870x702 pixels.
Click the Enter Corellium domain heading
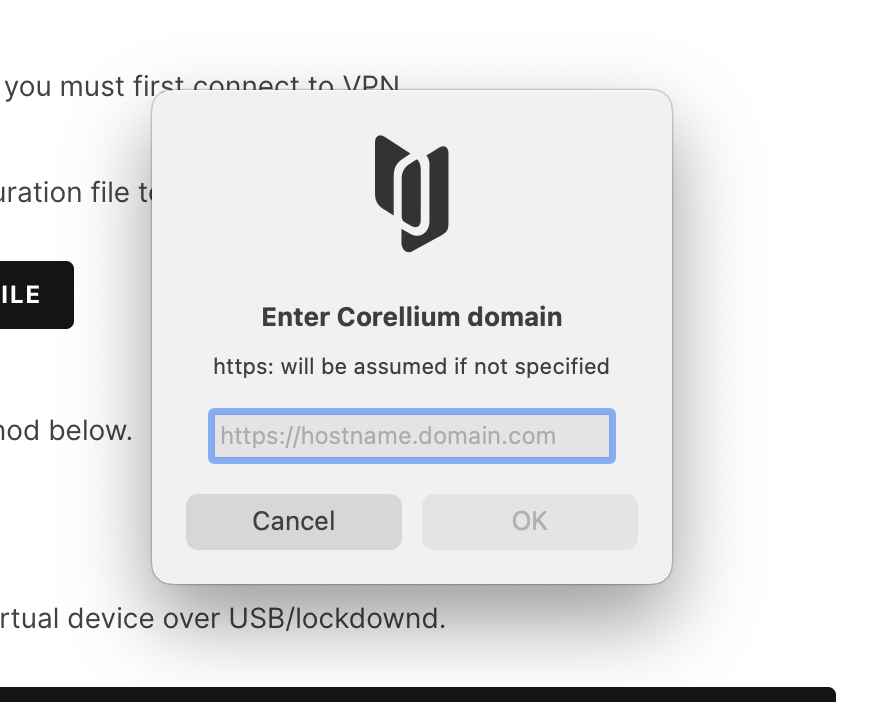pyautogui.click(x=411, y=317)
